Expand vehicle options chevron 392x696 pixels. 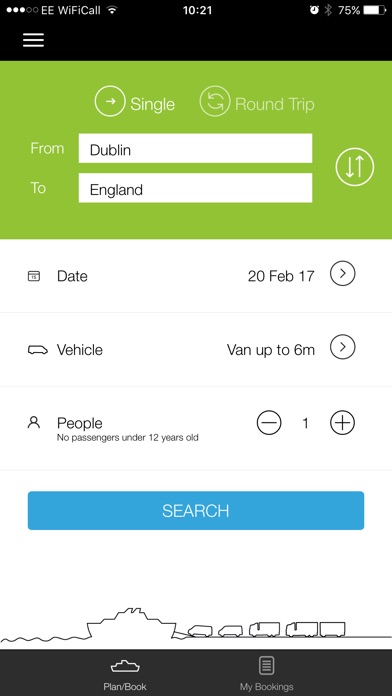point(342,347)
